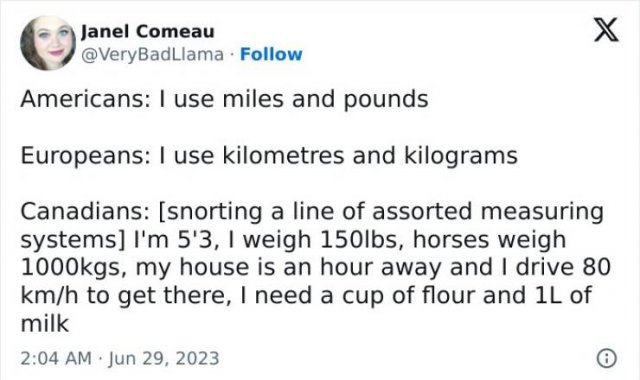Viewport: 640px width, 380px height.
Task: Click the word milk on the last line
Action: pyautogui.click(x=45, y=324)
